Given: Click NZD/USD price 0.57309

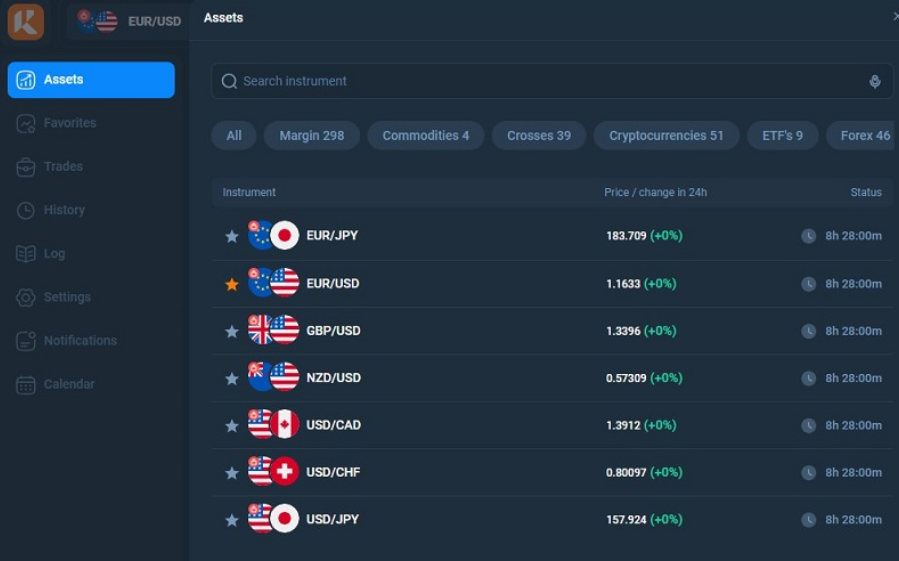Looking at the screenshot, I should tap(626, 378).
